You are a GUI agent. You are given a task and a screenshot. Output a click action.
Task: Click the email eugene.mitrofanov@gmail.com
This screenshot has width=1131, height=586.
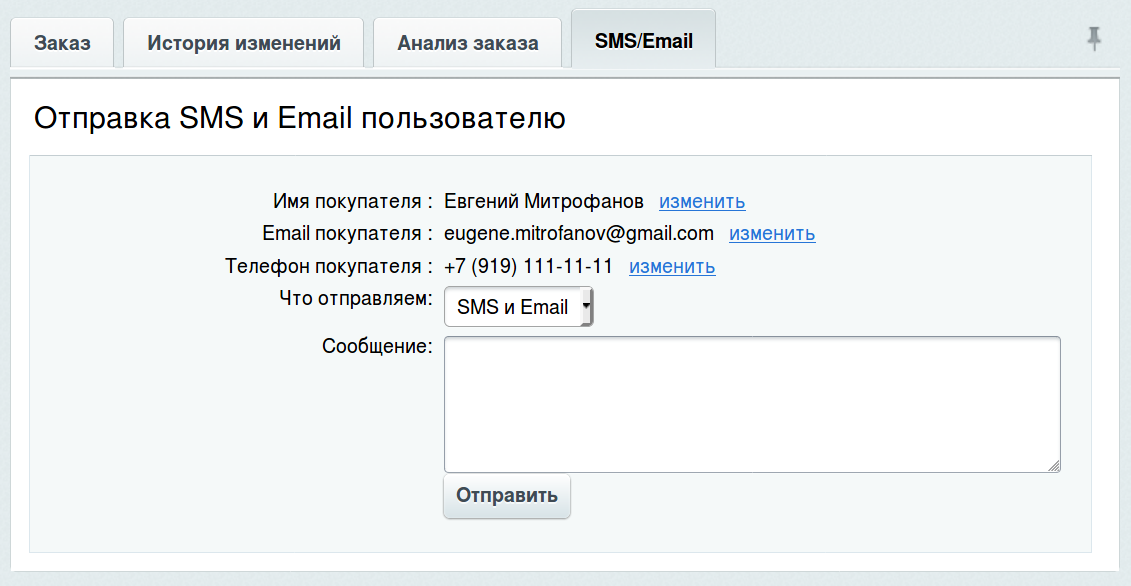pyautogui.click(x=579, y=234)
